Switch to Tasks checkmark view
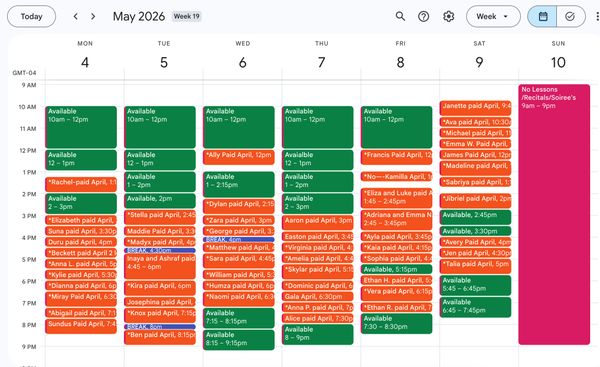The height and width of the screenshot is (367, 600). coord(571,16)
